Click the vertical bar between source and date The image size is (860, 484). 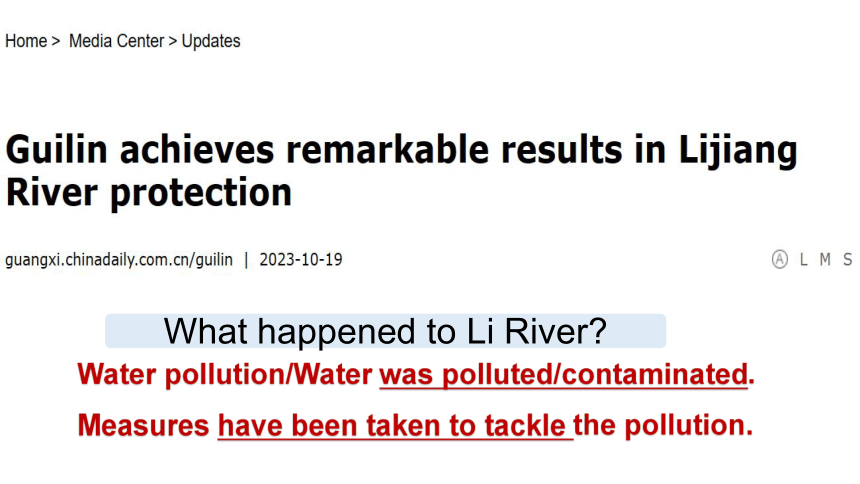246,260
